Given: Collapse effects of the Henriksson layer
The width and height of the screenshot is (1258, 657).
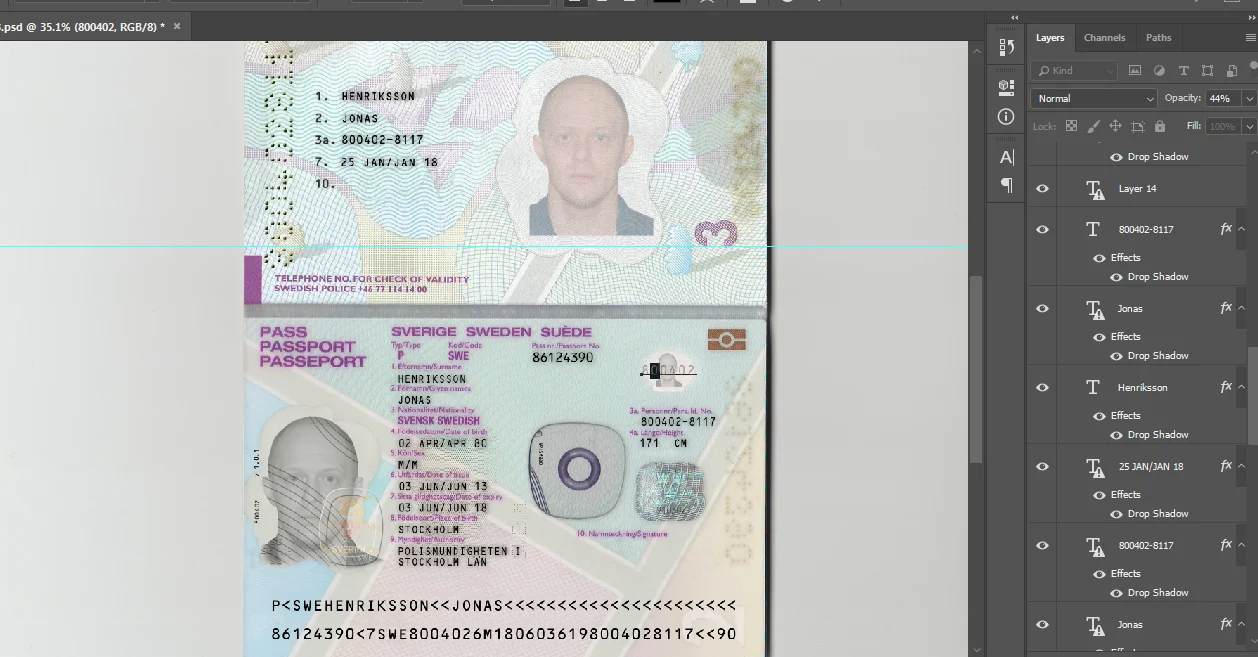Looking at the screenshot, I should pyautogui.click(x=1242, y=387).
